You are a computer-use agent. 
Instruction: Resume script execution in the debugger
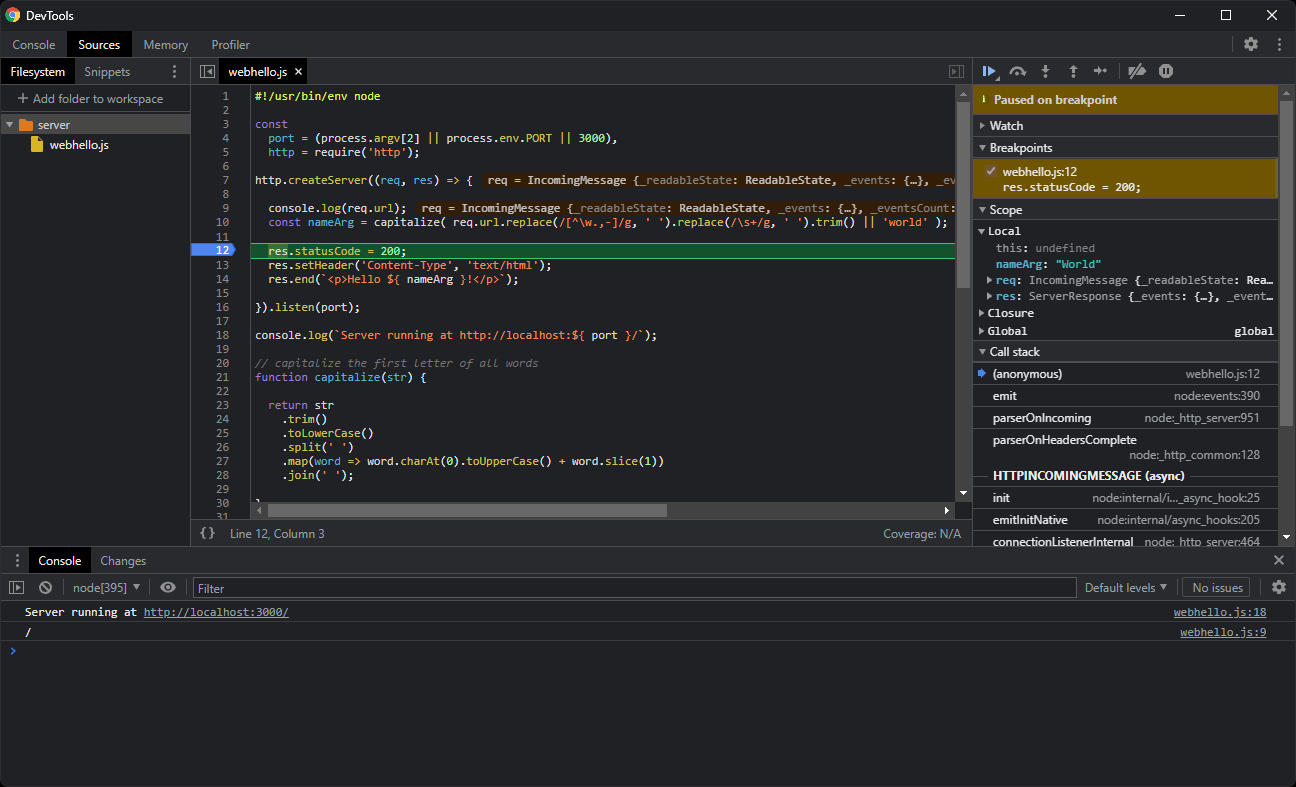[988, 71]
